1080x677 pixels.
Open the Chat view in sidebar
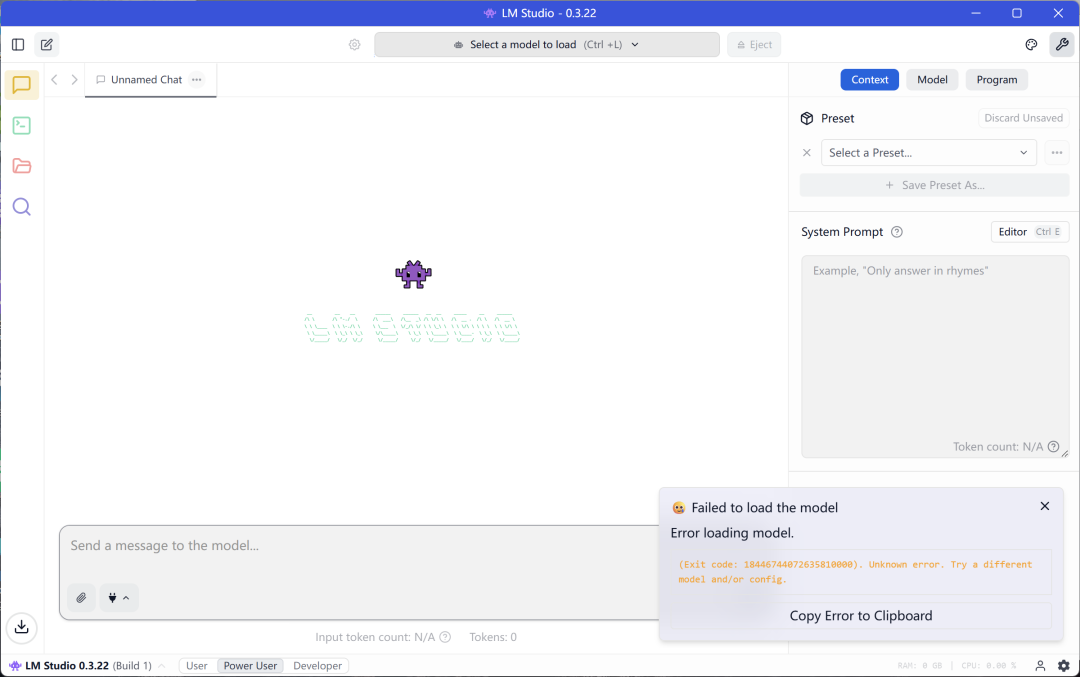[21, 85]
